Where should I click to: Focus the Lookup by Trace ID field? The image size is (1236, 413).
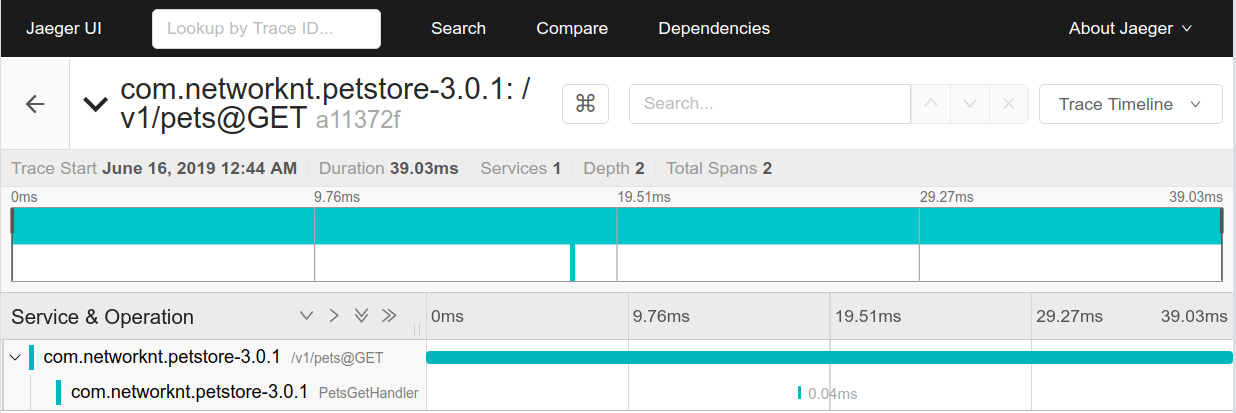click(267, 29)
